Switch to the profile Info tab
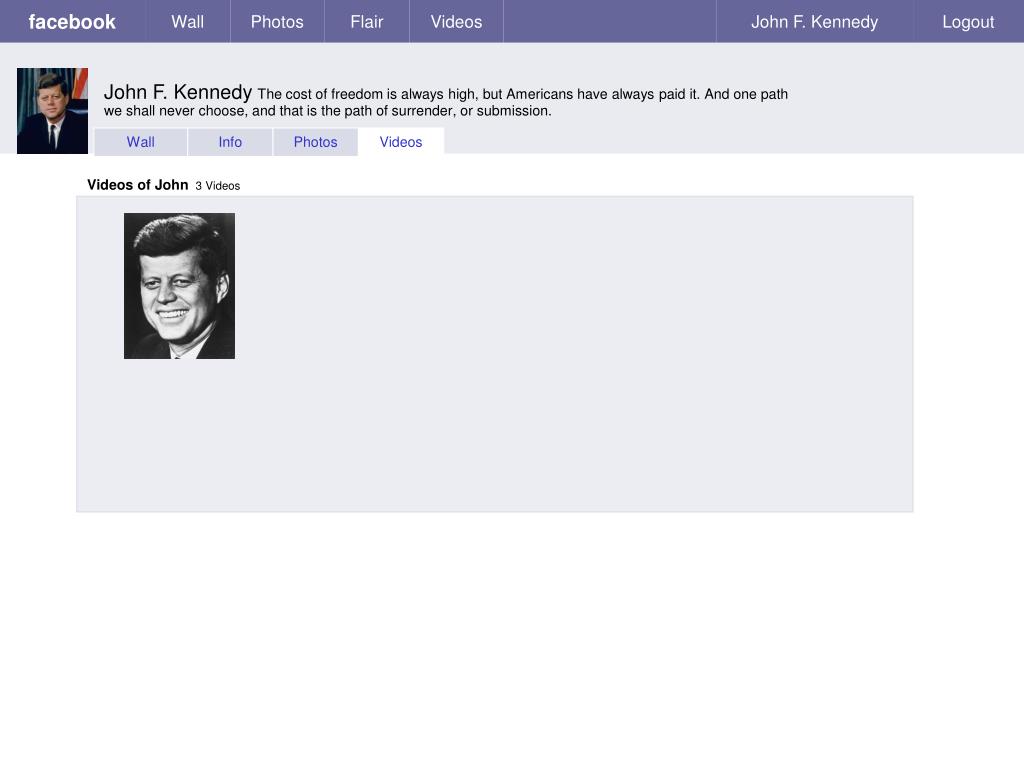 pos(230,142)
